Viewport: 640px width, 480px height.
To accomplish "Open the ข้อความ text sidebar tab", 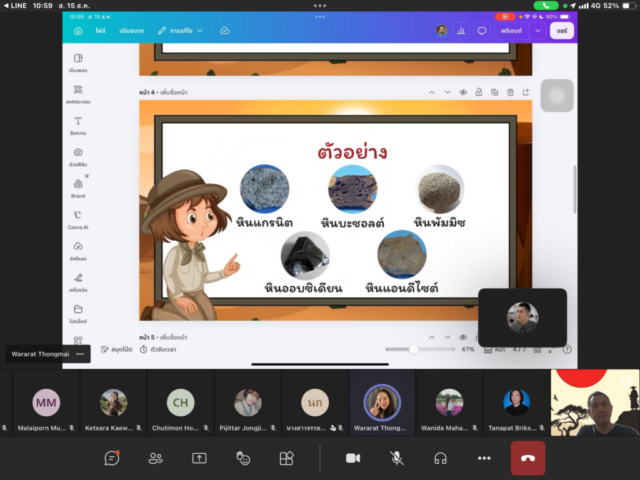I will (x=78, y=125).
